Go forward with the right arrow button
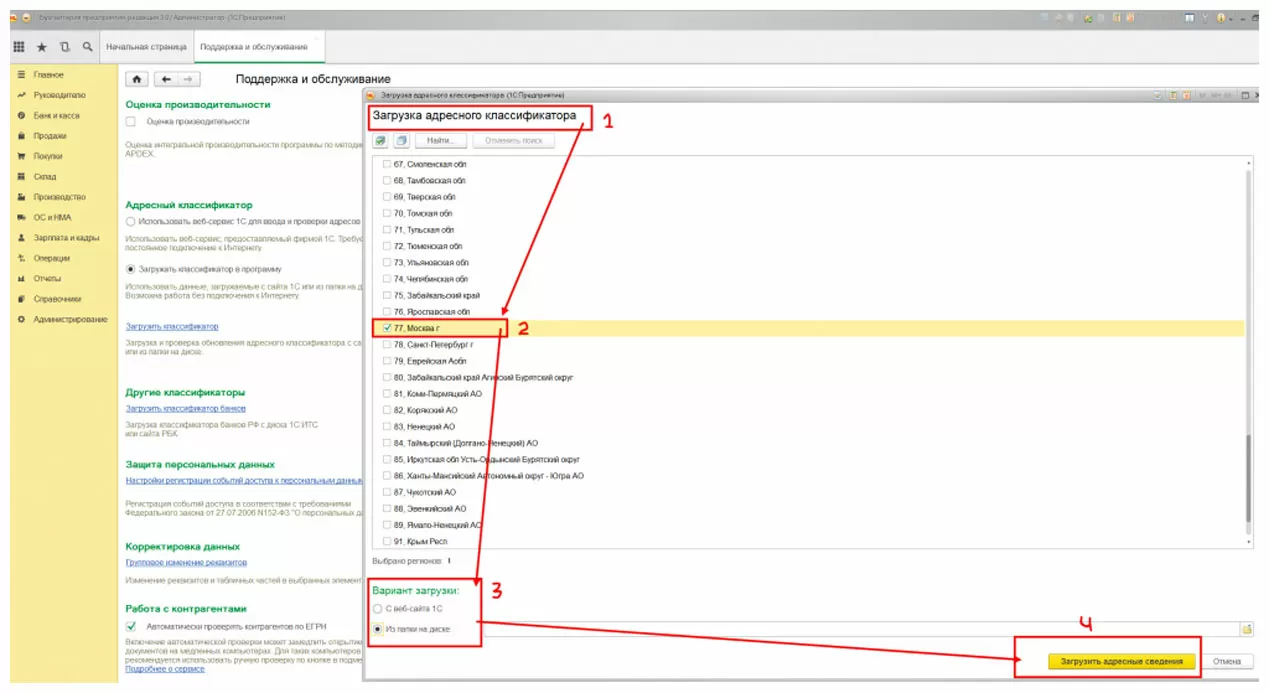 (x=187, y=79)
